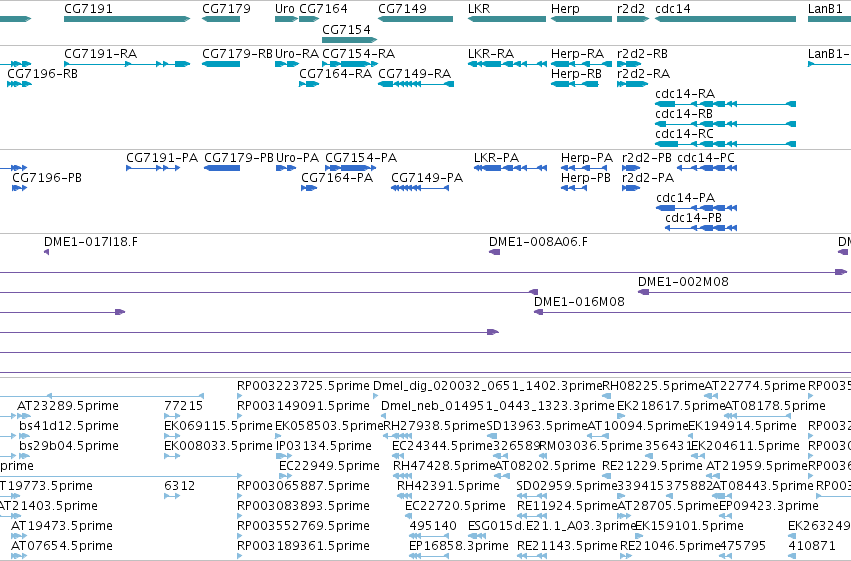Click protein CG7179-PB
Viewport: 851px width, 561px height.
239,158
